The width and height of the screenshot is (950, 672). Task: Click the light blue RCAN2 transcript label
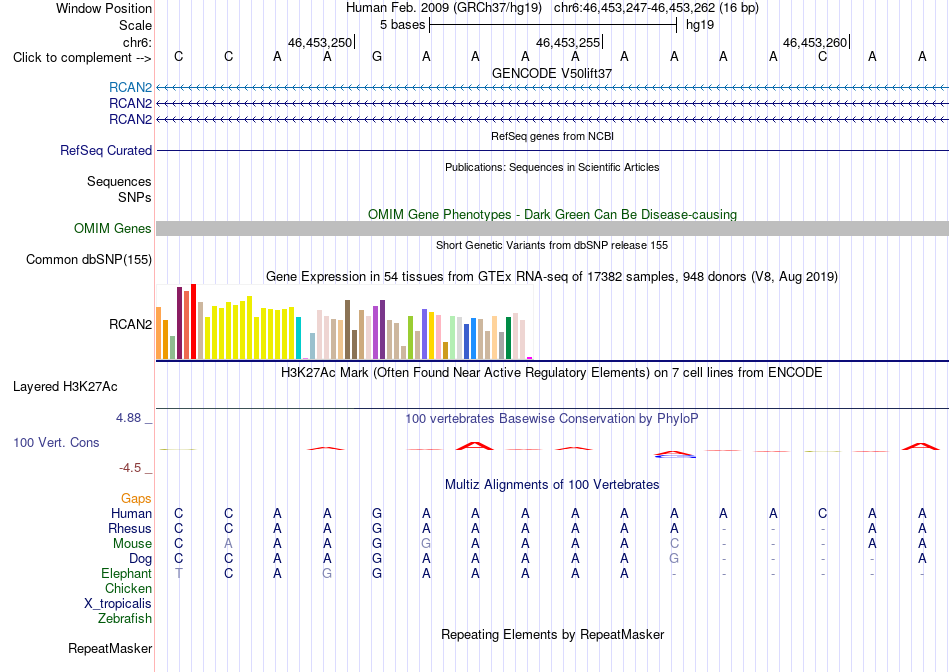130,87
